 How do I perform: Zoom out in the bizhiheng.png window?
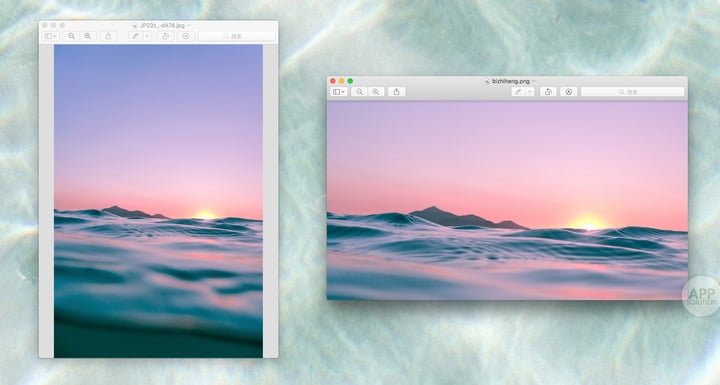pos(359,92)
